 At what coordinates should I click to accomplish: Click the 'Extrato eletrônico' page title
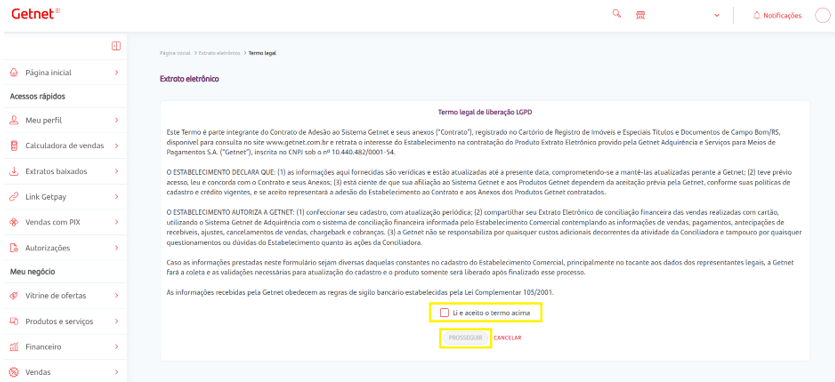[x=190, y=79]
